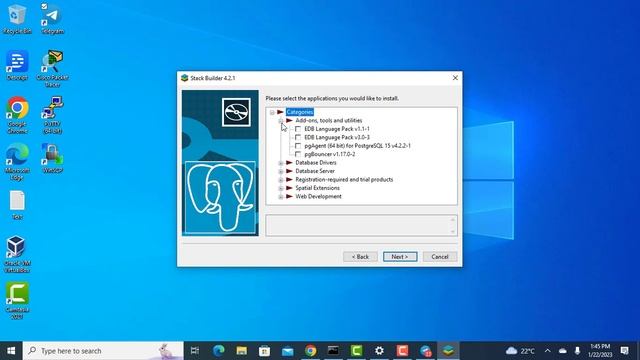Collapse Add-ons, tools and utilities node
Screen dimensions: 640x360
[281, 121]
